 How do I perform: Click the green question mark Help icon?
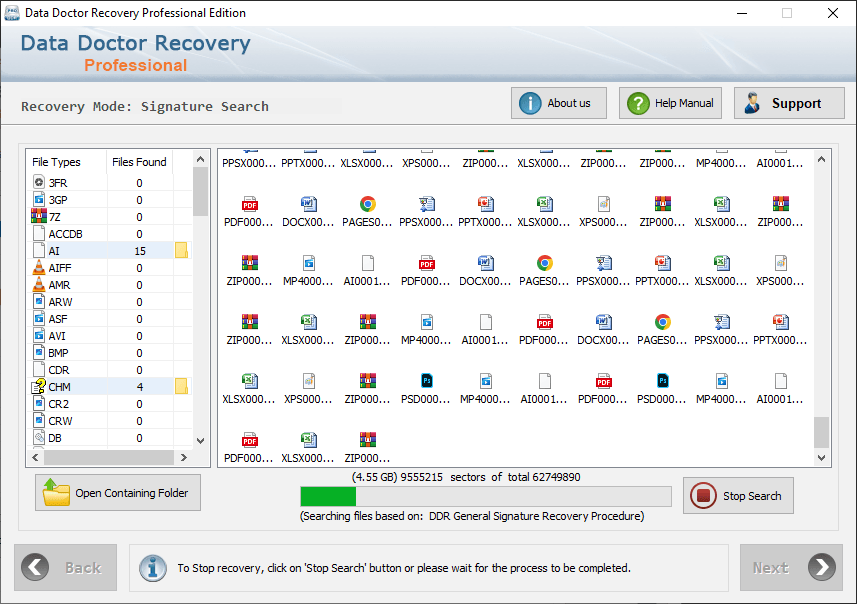pyautogui.click(x=638, y=103)
